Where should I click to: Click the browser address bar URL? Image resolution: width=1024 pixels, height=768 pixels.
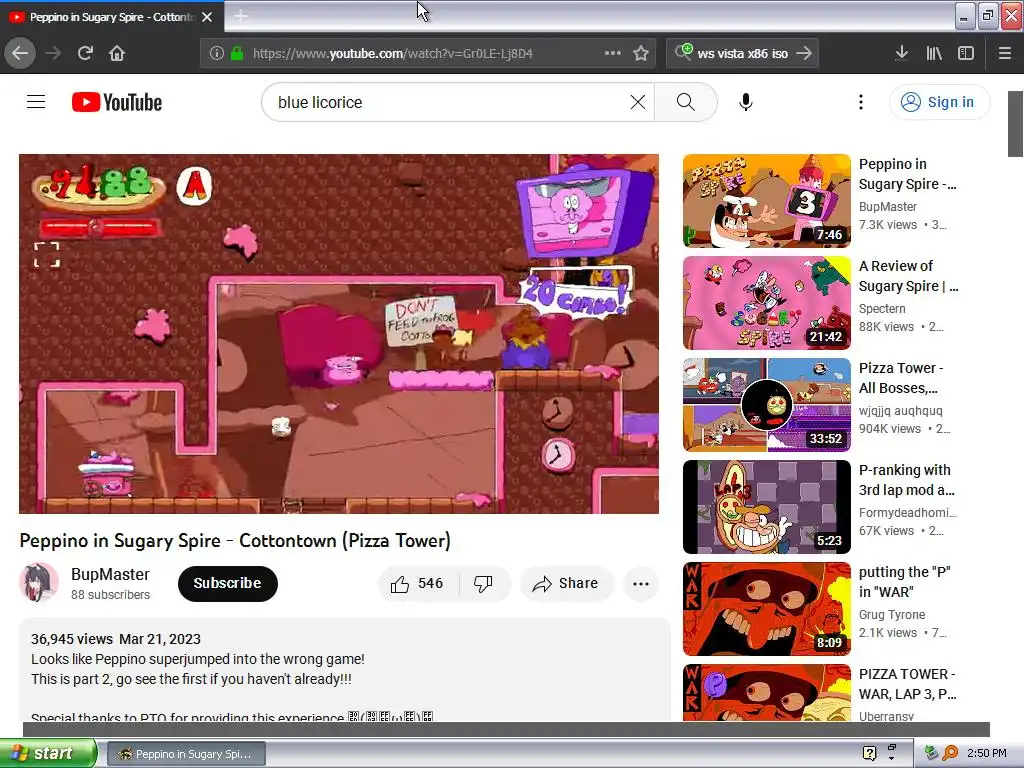pyautogui.click(x=392, y=54)
